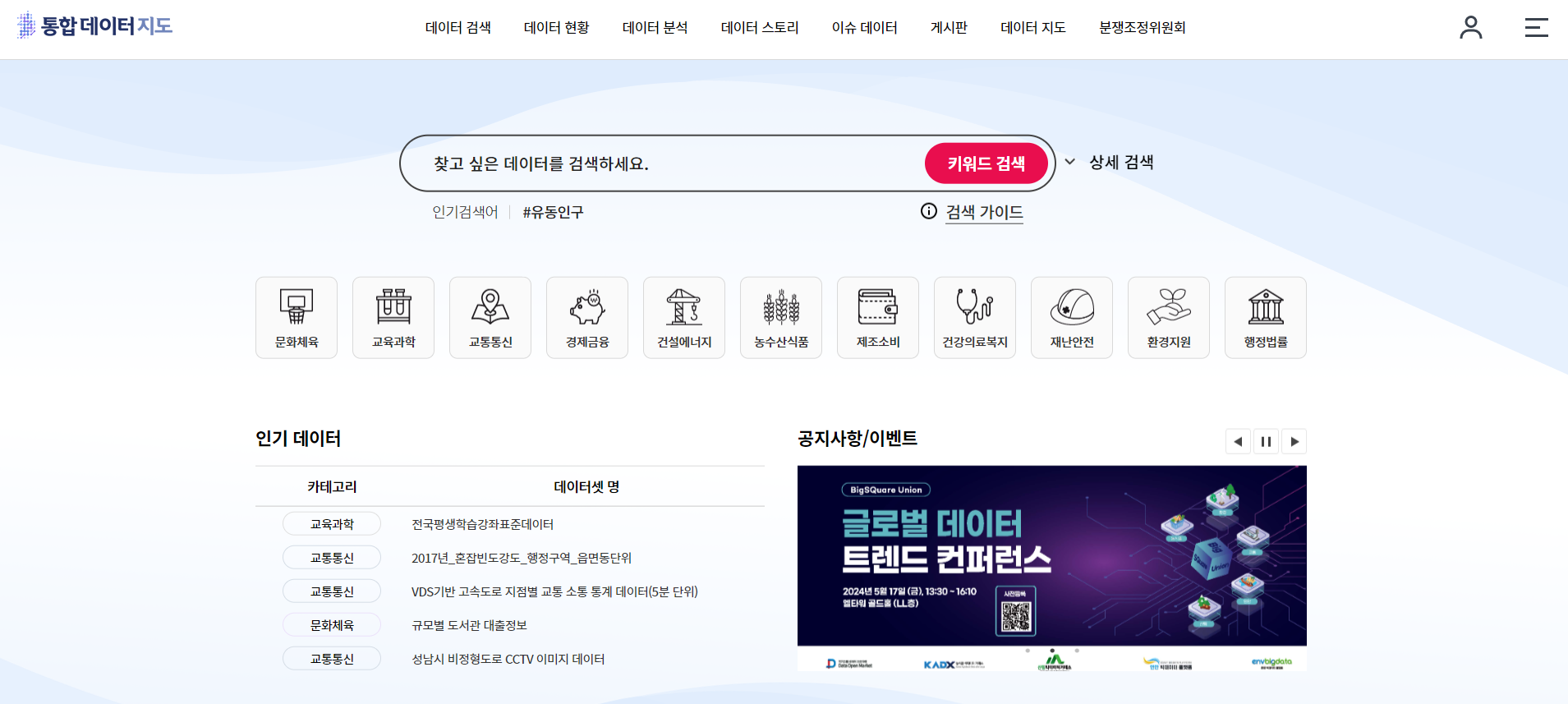The height and width of the screenshot is (704, 1568).
Task: Click the info icon beside 검색 가이드
Action: coord(929,211)
